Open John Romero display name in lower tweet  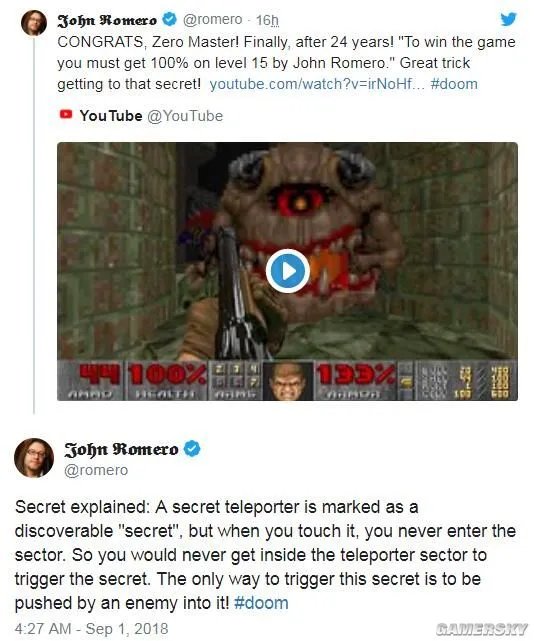click(121, 449)
